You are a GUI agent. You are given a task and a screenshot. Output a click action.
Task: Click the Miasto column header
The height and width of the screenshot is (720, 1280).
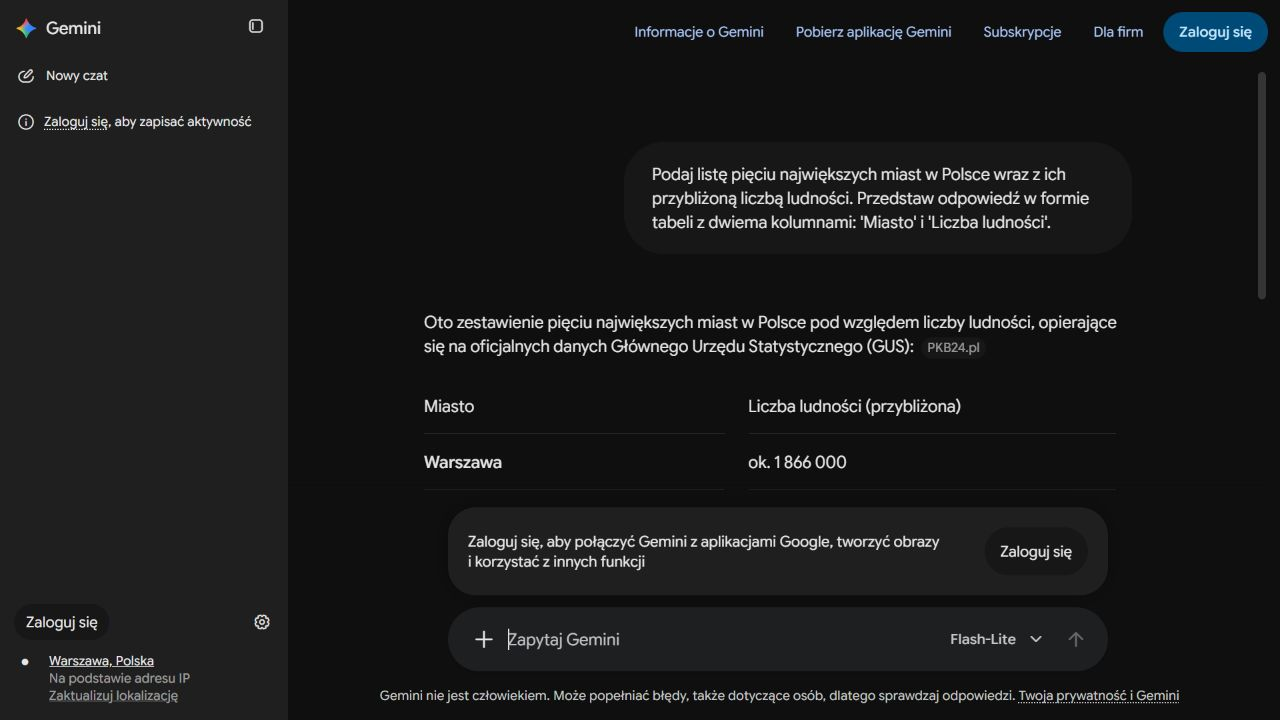449,406
